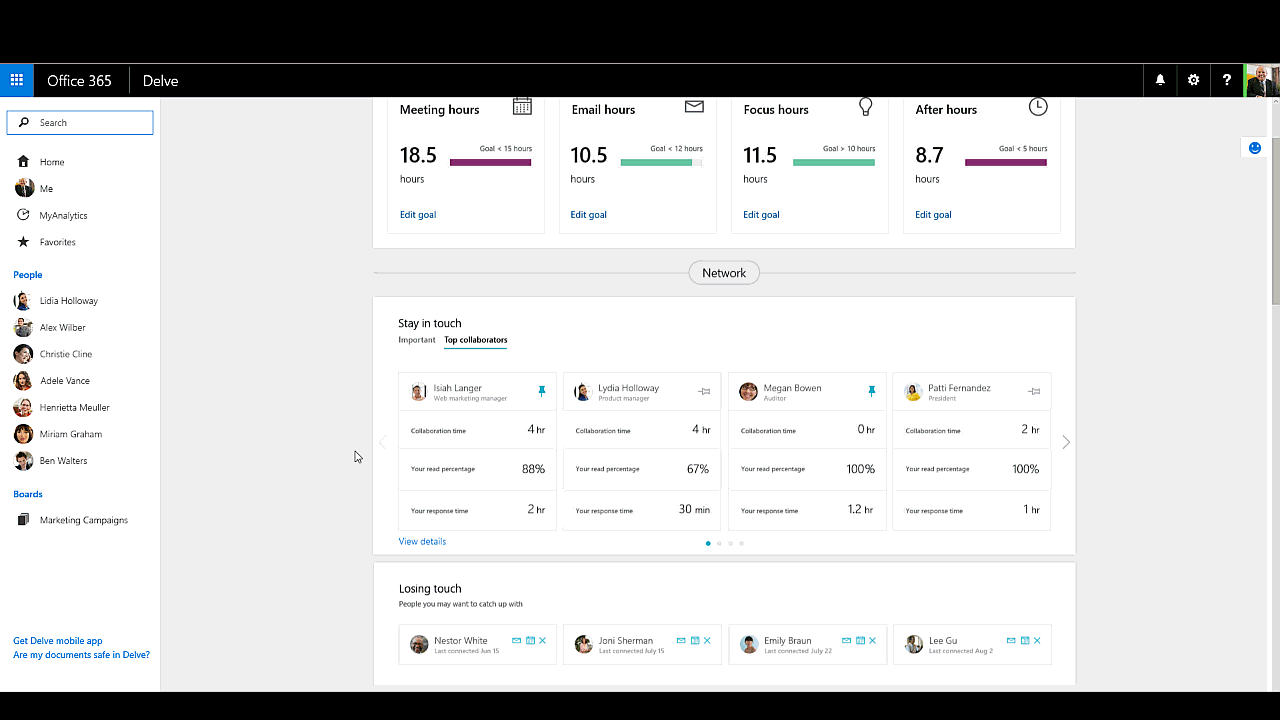The width and height of the screenshot is (1280, 720).
Task: Pin Patti Fernandez as important
Action: tap(1034, 392)
